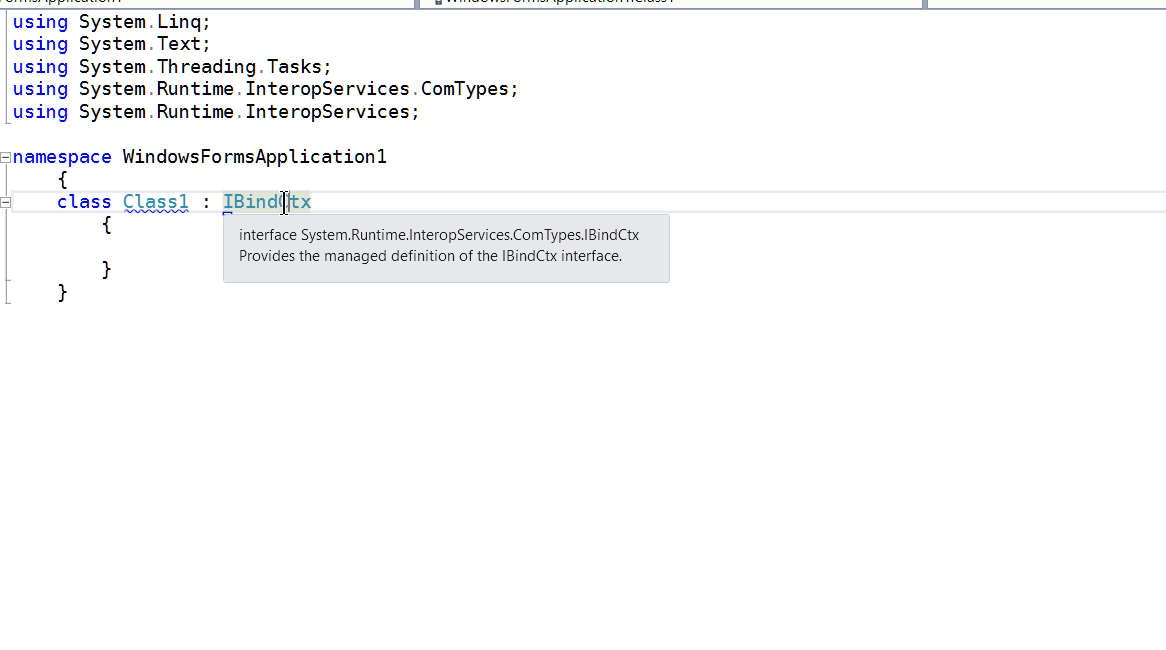Click the class keyword before Class1
1166x650 pixels.
tap(84, 201)
